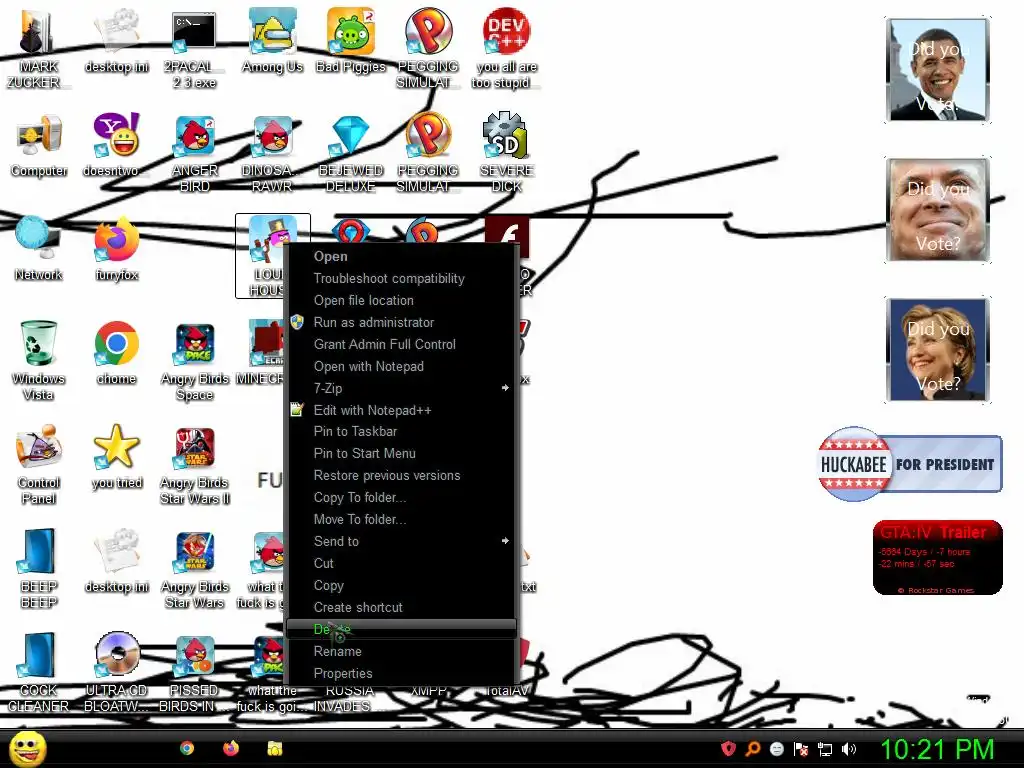Image resolution: width=1024 pixels, height=768 pixels.
Task: Click the 10:21 PM taskbar clock
Action: [x=938, y=749]
